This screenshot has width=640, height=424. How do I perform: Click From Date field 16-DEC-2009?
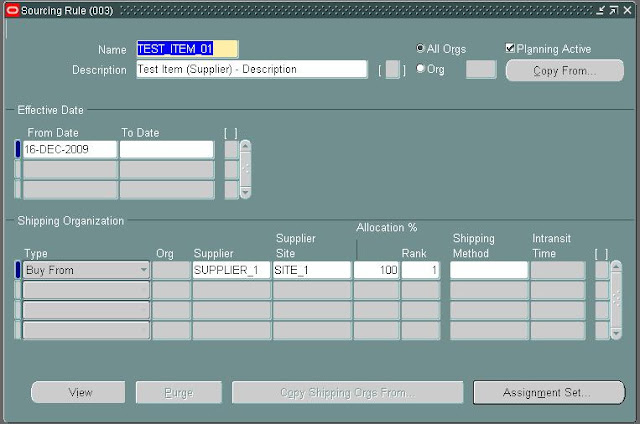70,149
